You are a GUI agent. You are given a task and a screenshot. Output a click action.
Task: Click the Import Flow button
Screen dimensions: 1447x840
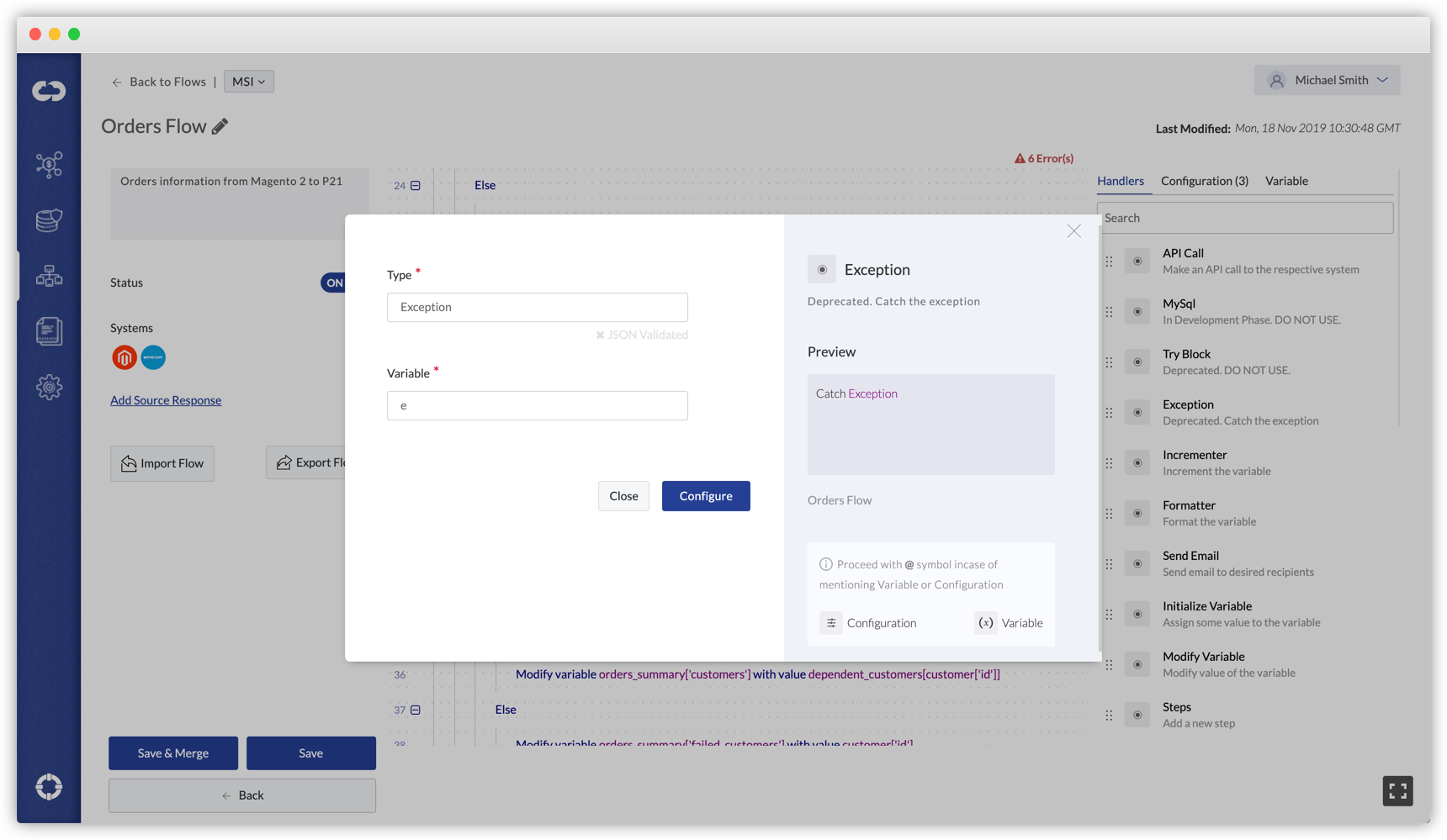(x=162, y=463)
